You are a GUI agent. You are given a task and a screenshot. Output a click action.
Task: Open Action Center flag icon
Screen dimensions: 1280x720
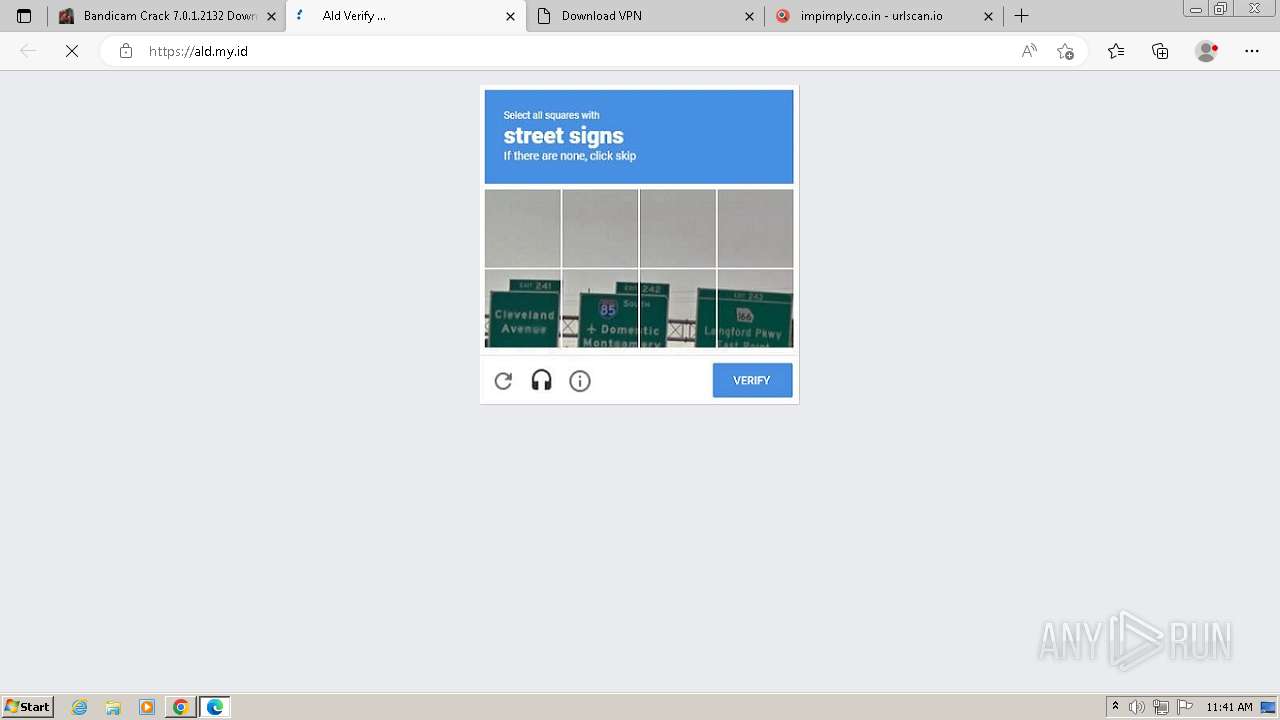1185,707
